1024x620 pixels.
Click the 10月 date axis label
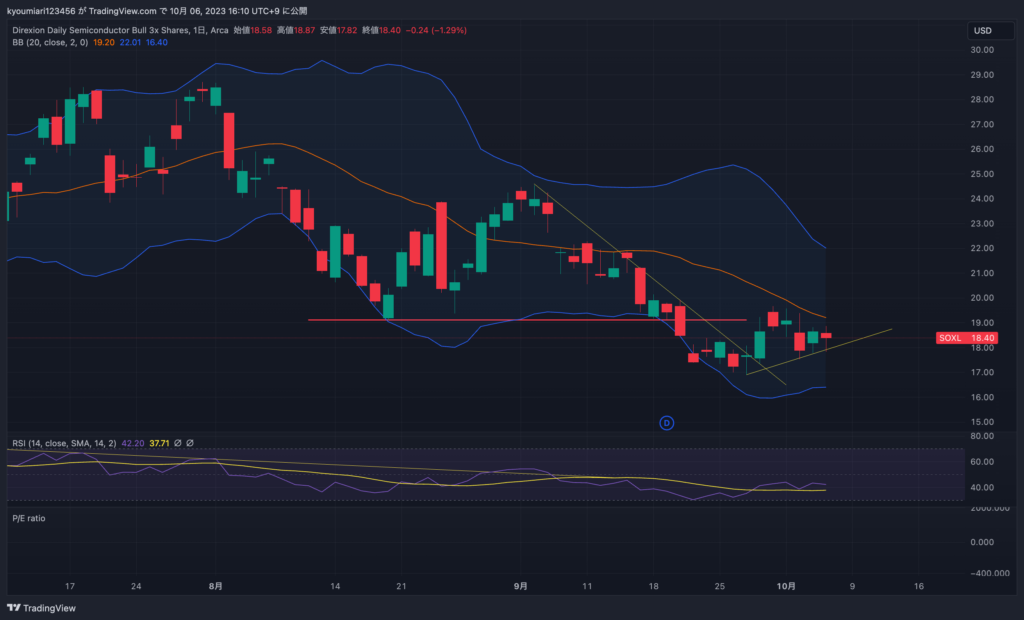786,586
